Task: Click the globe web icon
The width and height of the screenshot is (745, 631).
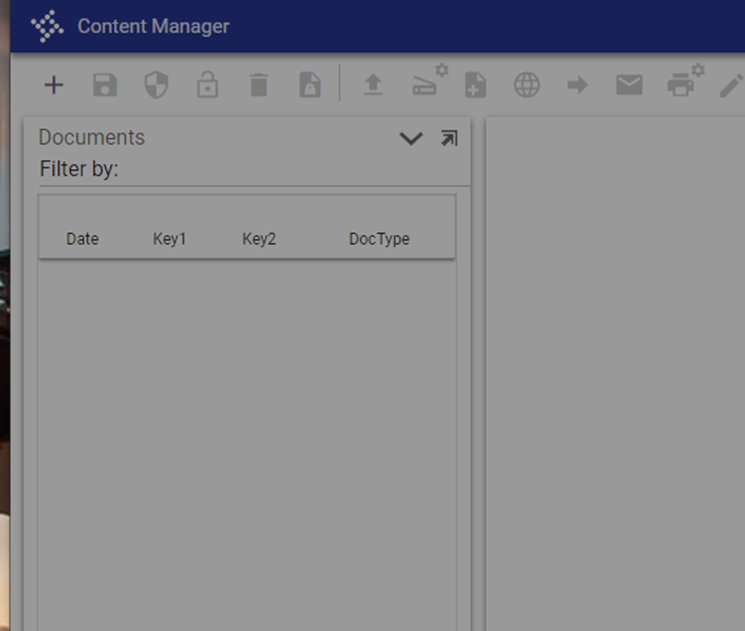Action: pos(527,86)
